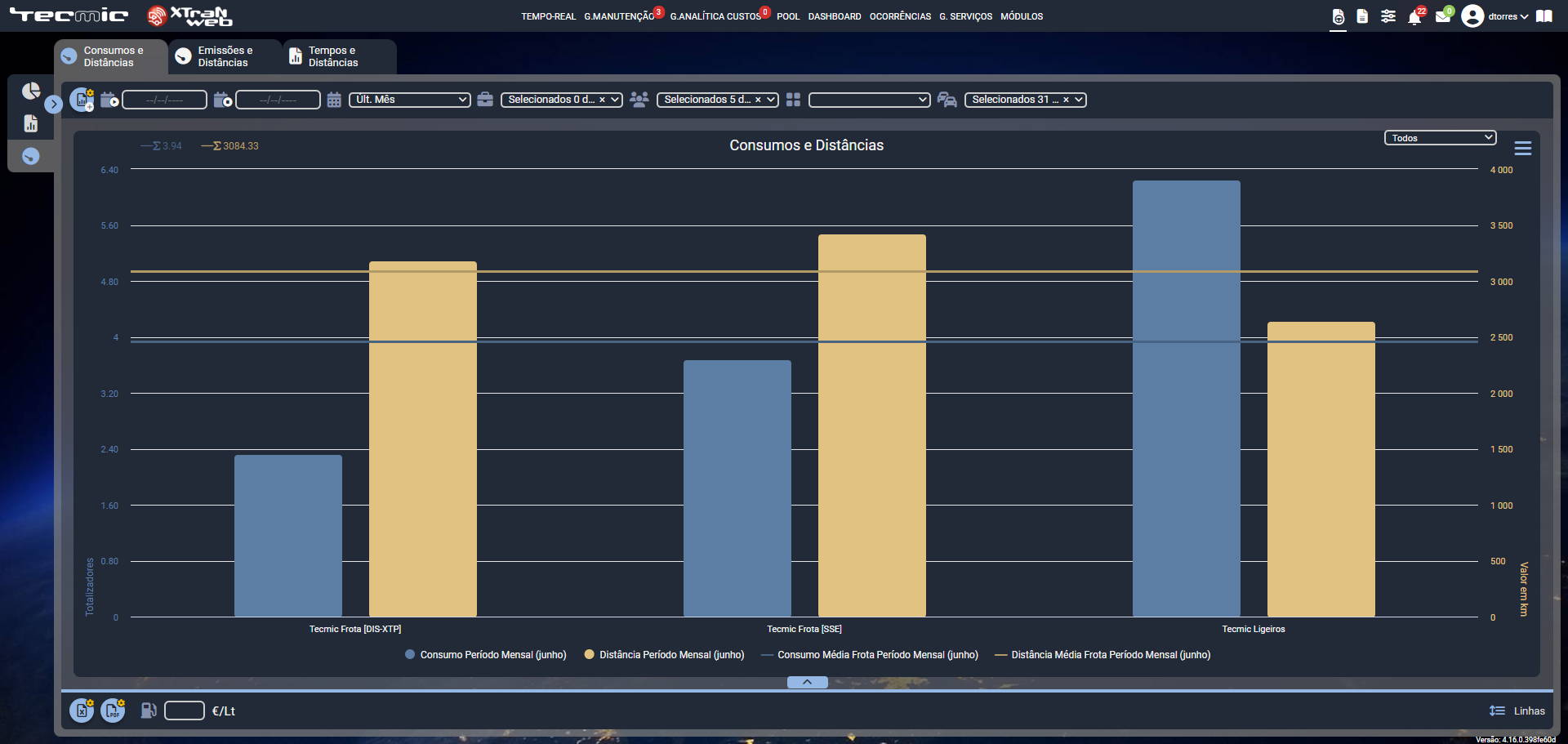This screenshot has width=1568, height=744.
Task: Open DASHBOARD menu
Action: pyautogui.click(x=835, y=16)
